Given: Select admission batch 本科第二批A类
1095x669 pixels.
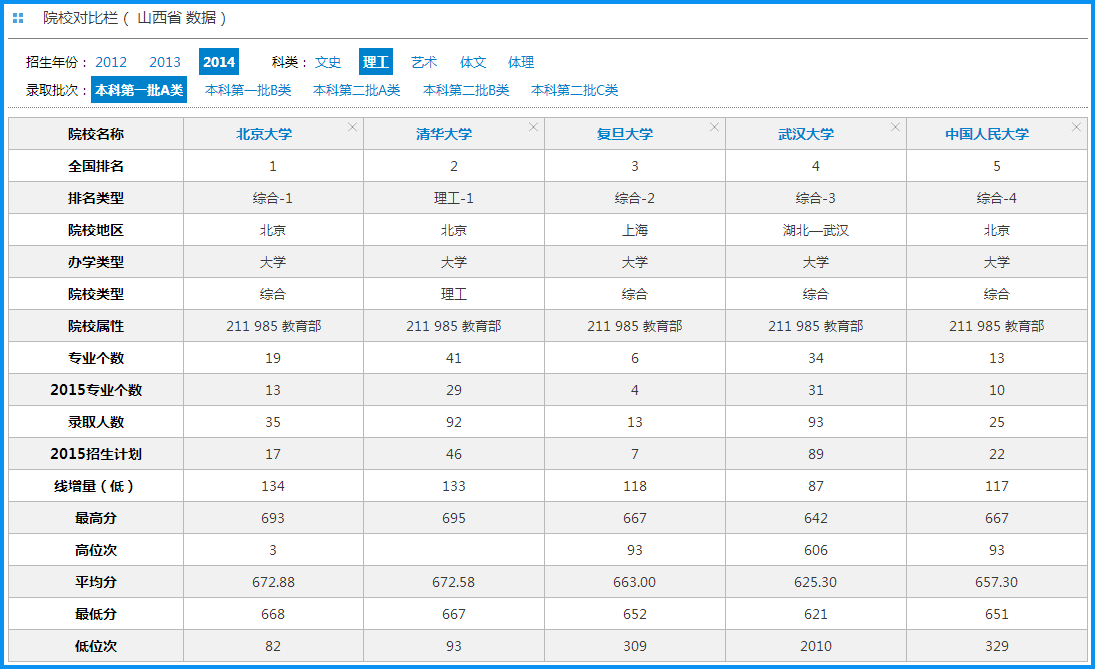Looking at the screenshot, I should 357,90.
